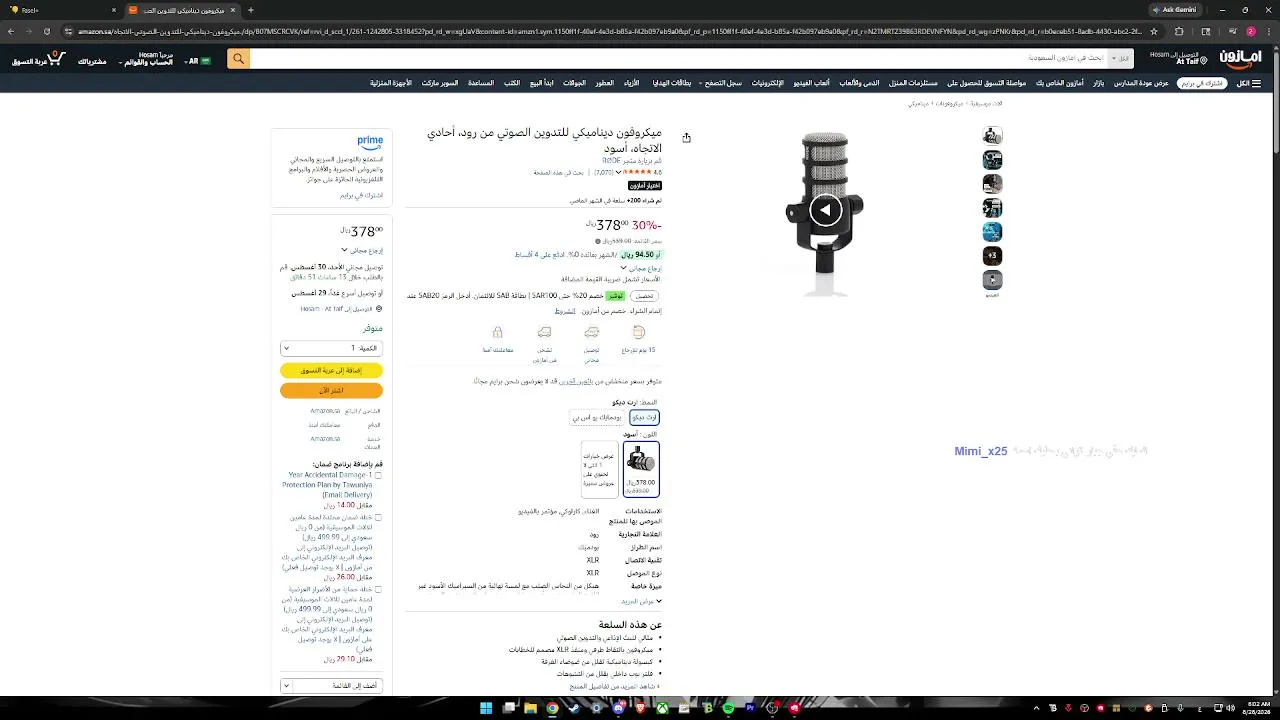Select the black color swatch priced 378.00
Image resolution: width=1280 pixels, height=720 pixels.
point(641,469)
